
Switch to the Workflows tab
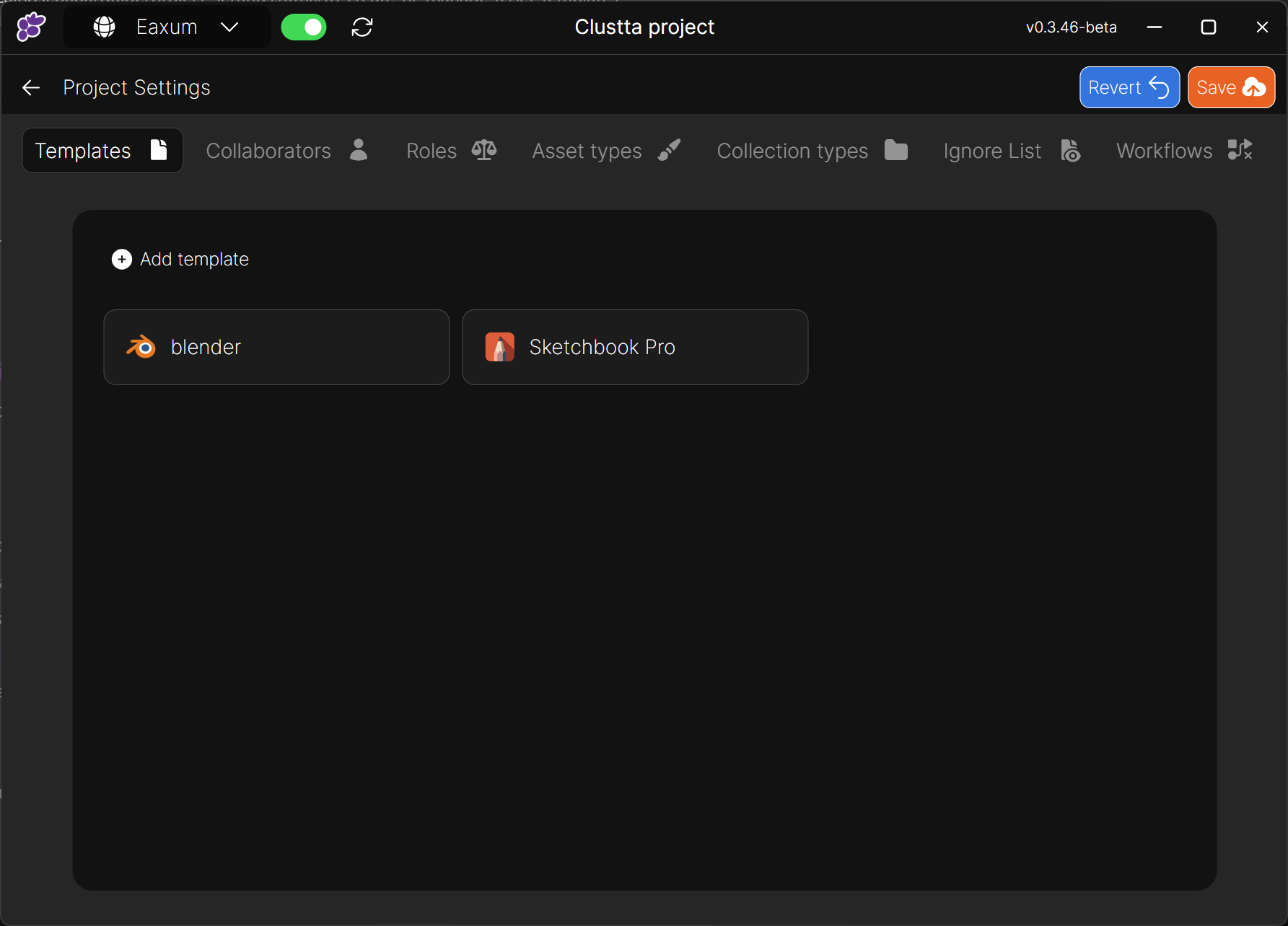pyautogui.click(x=1183, y=151)
